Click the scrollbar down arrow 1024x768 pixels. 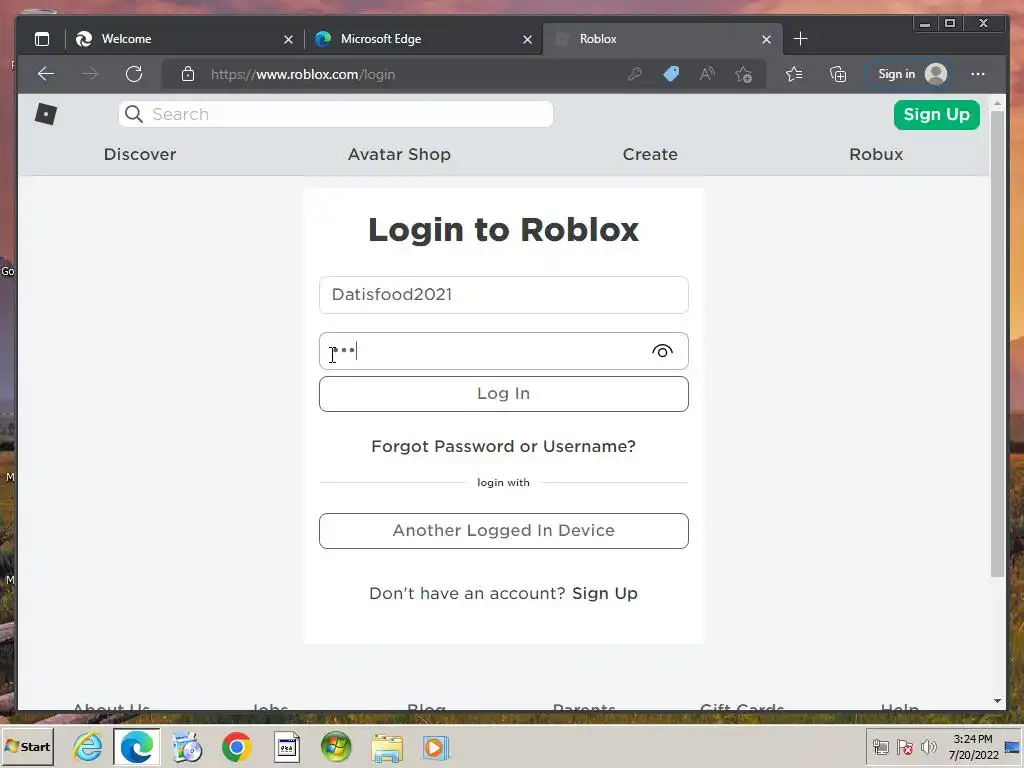[x=997, y=701]
